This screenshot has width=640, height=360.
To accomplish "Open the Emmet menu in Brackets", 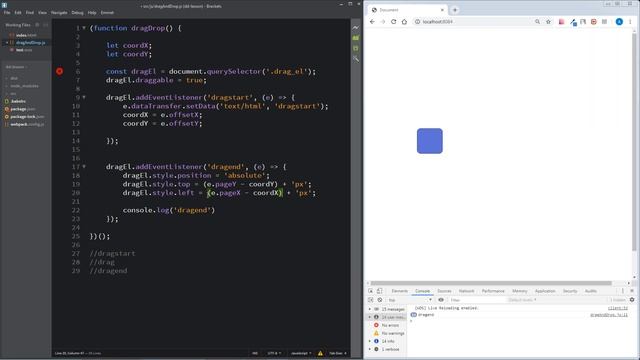I will pyautogui.click(x=107, y=13).
